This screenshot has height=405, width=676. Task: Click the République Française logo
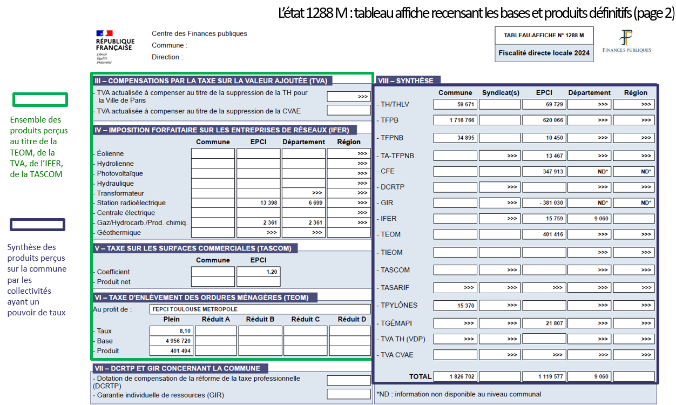point(115,47)
